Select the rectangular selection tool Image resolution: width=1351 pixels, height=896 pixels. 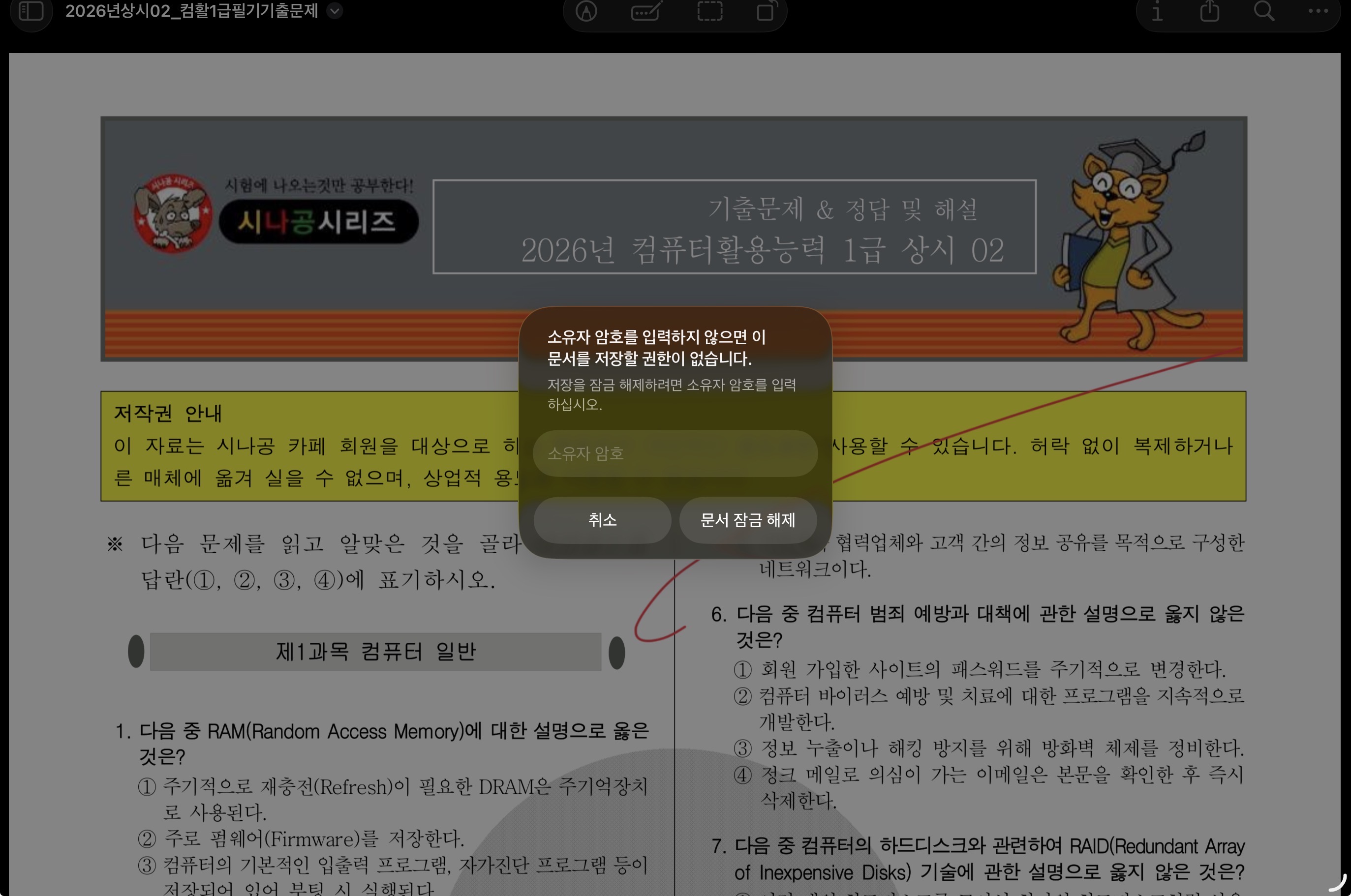coord(709,11)
